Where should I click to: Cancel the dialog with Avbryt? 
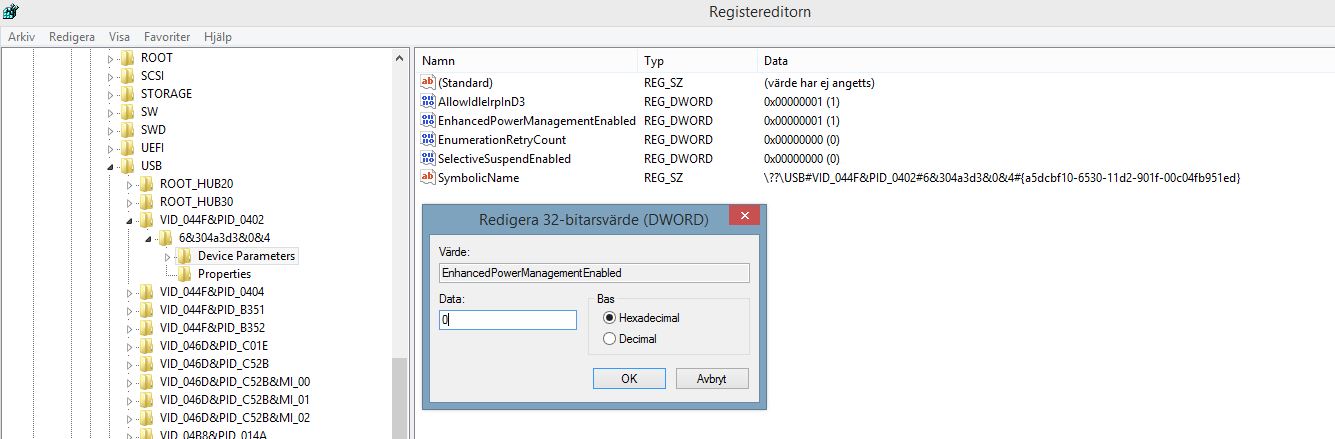tap(713, 379)
